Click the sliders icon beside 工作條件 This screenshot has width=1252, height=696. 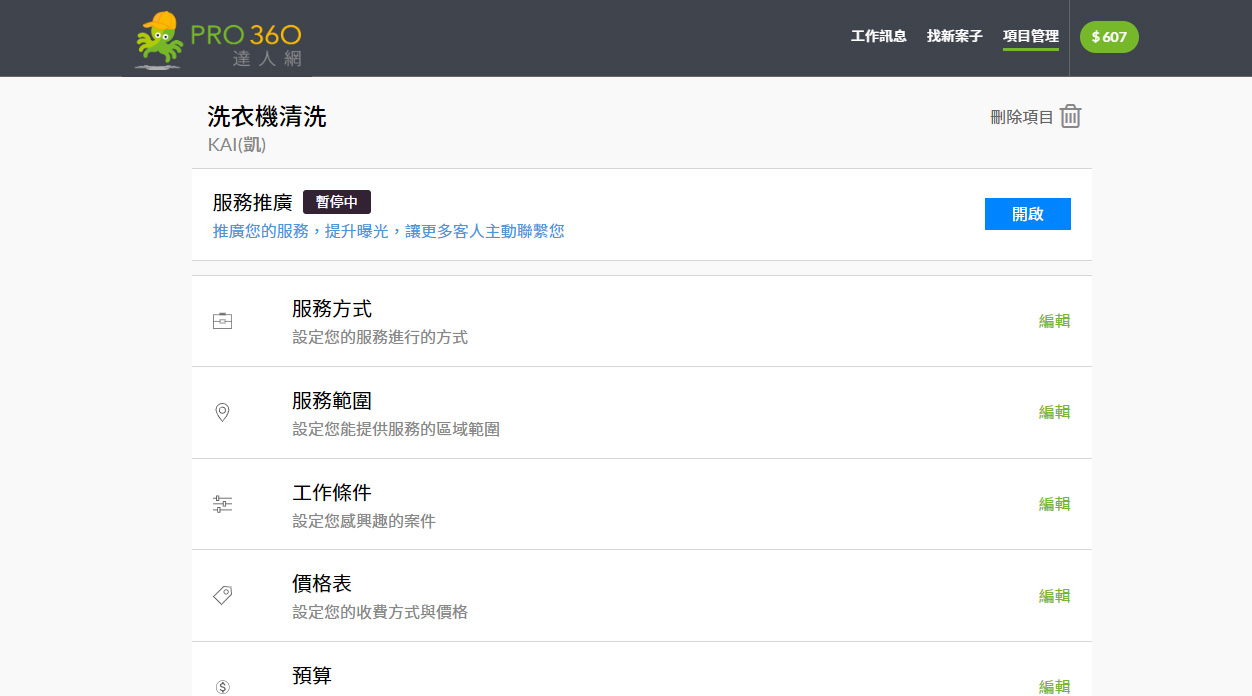pos(222,504)
